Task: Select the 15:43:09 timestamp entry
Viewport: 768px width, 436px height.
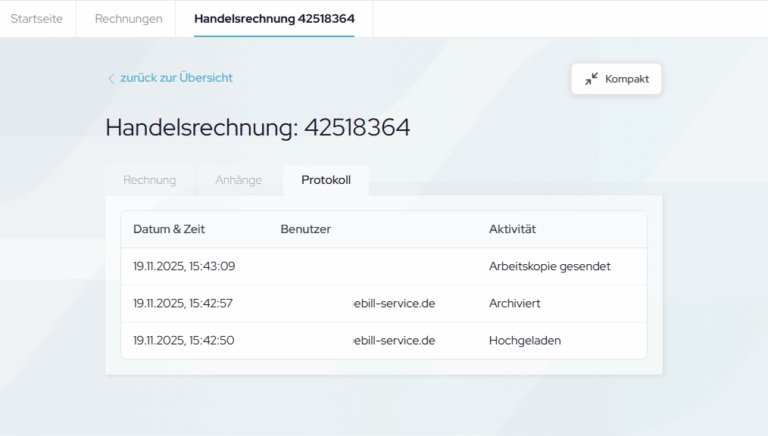Action: click(184, 267)
